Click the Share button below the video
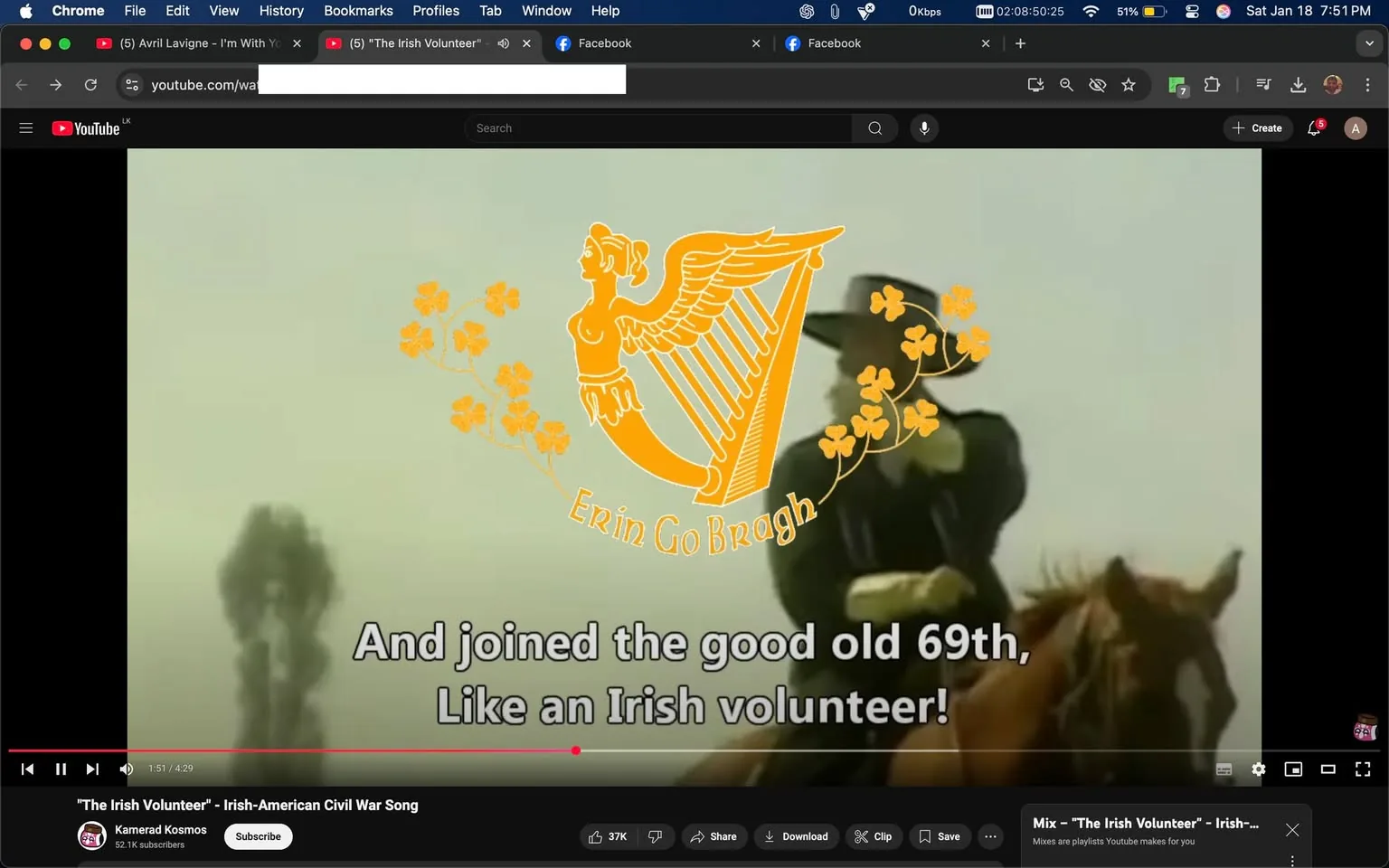The height and width of the screenshot is (868, 1389). pos(713,836)
